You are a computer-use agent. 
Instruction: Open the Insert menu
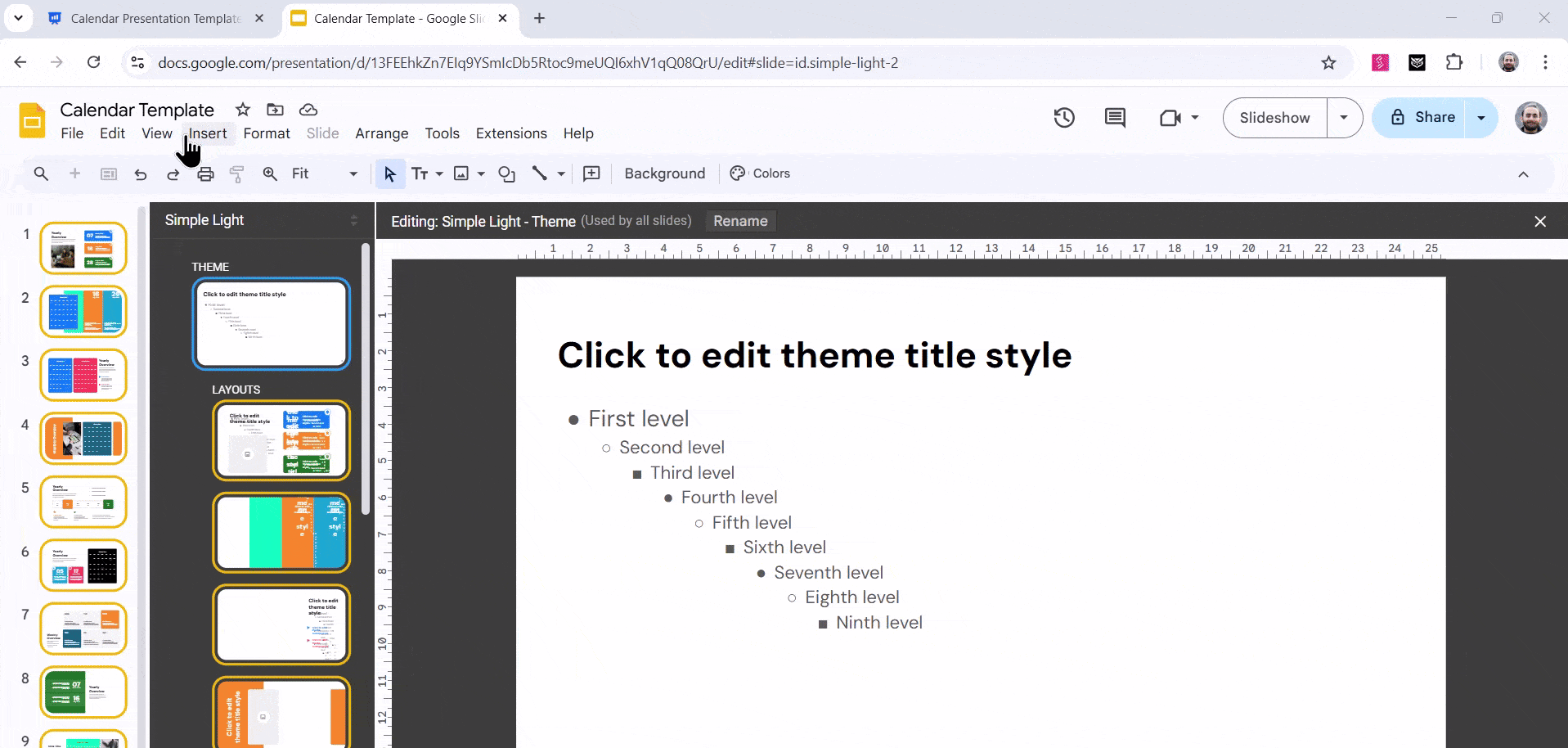(207, 133)
